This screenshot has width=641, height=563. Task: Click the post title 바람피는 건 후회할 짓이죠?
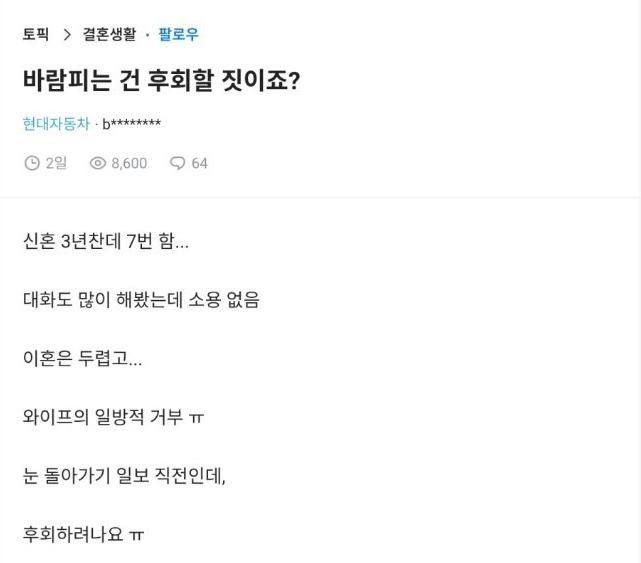pyautogui.click(x=161, y=81)
